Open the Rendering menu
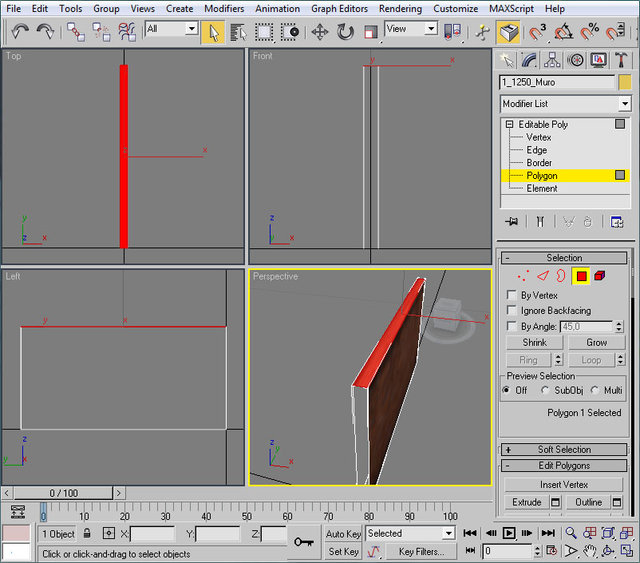640x563 pixels. 400,8
